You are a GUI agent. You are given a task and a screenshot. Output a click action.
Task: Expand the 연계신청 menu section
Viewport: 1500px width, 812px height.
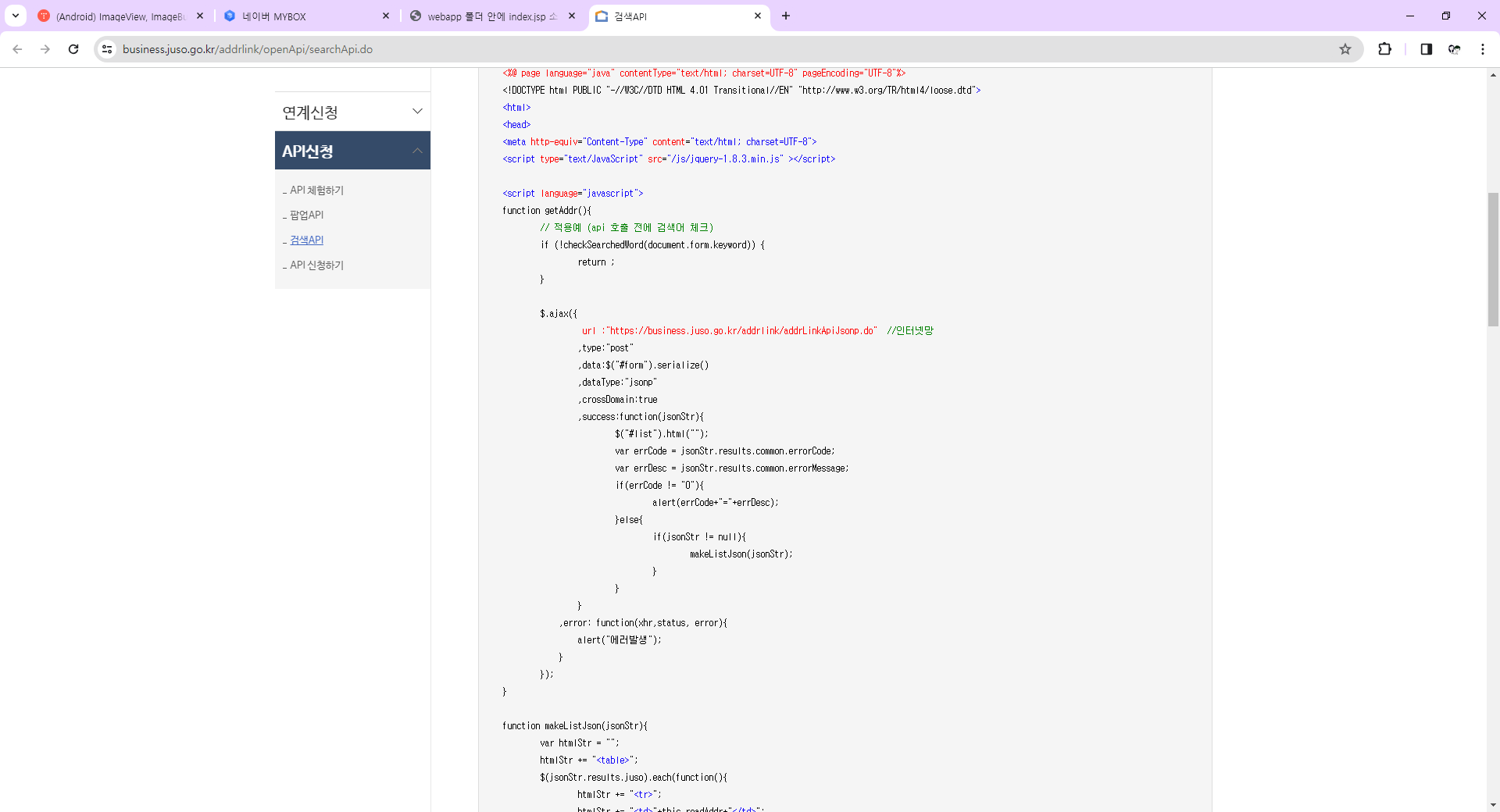[x=352, y=112]
